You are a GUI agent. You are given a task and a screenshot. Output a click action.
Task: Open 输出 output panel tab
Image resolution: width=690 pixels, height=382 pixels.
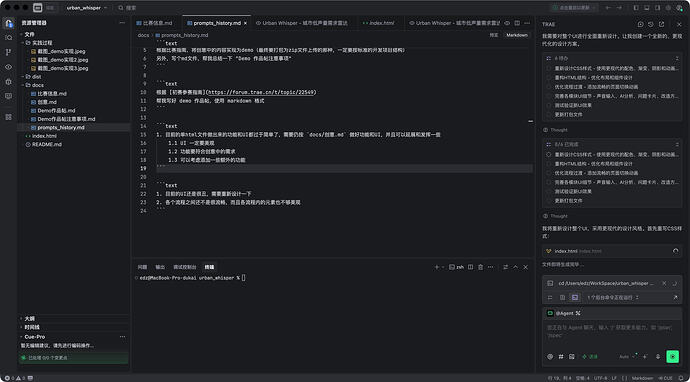coord(160,267)
